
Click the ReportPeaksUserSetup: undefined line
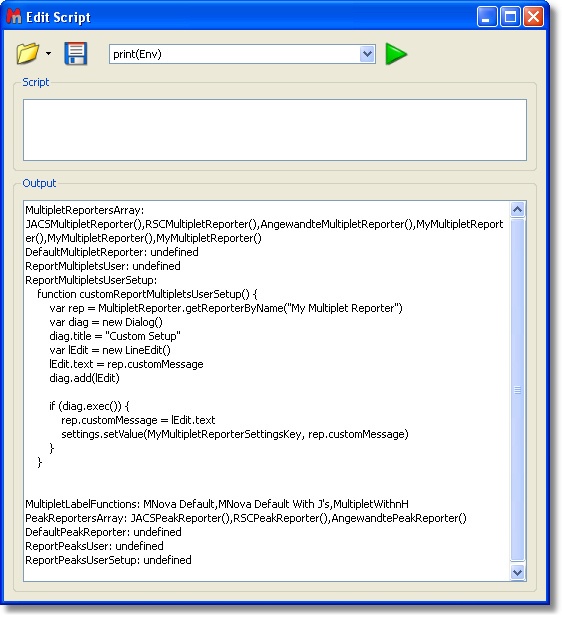click(x=108, y=560)
